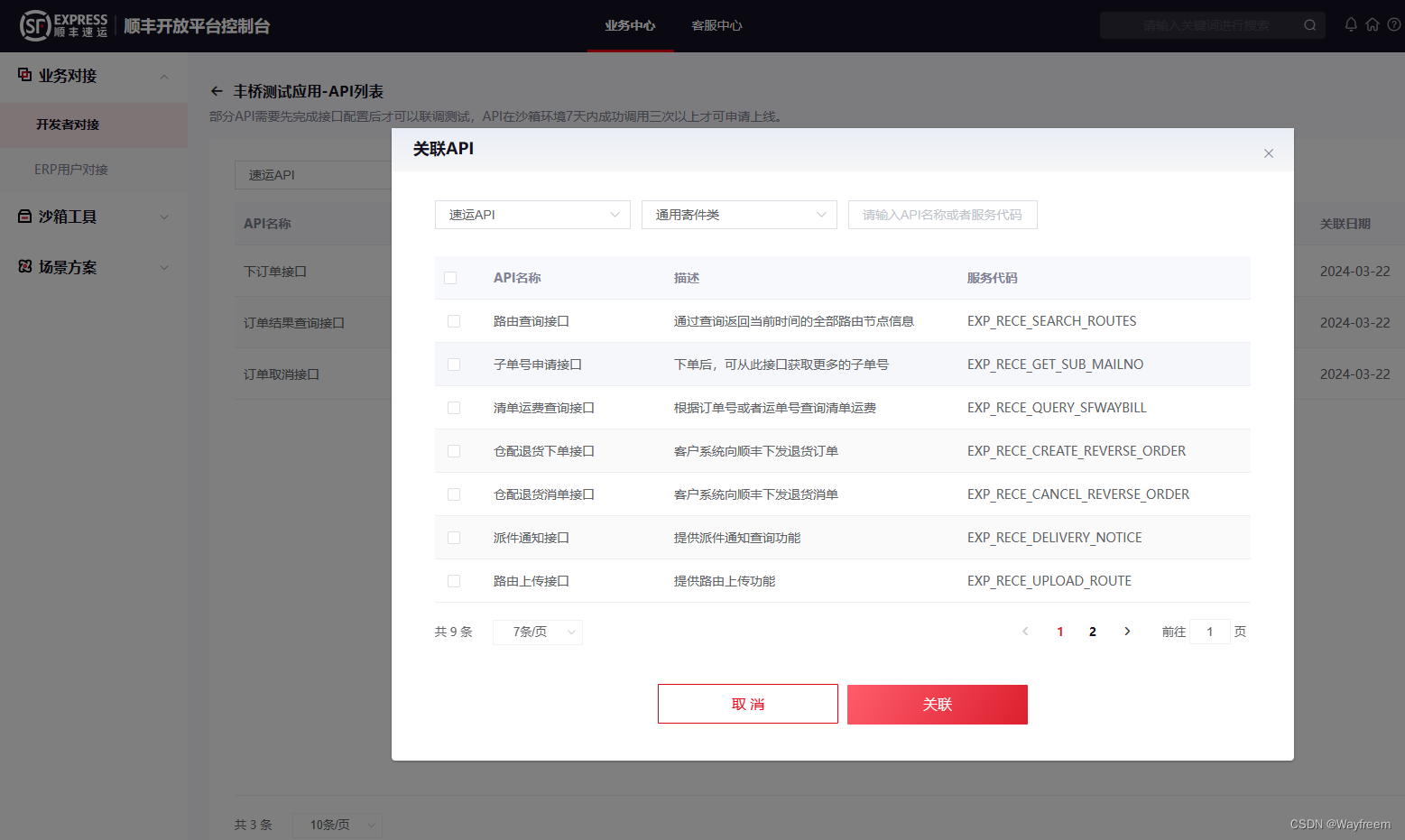The height and width of the screenshot is (840, 1405).
Task: Check the 路由上传接口 row checkbox
Action: click(454, 581)
